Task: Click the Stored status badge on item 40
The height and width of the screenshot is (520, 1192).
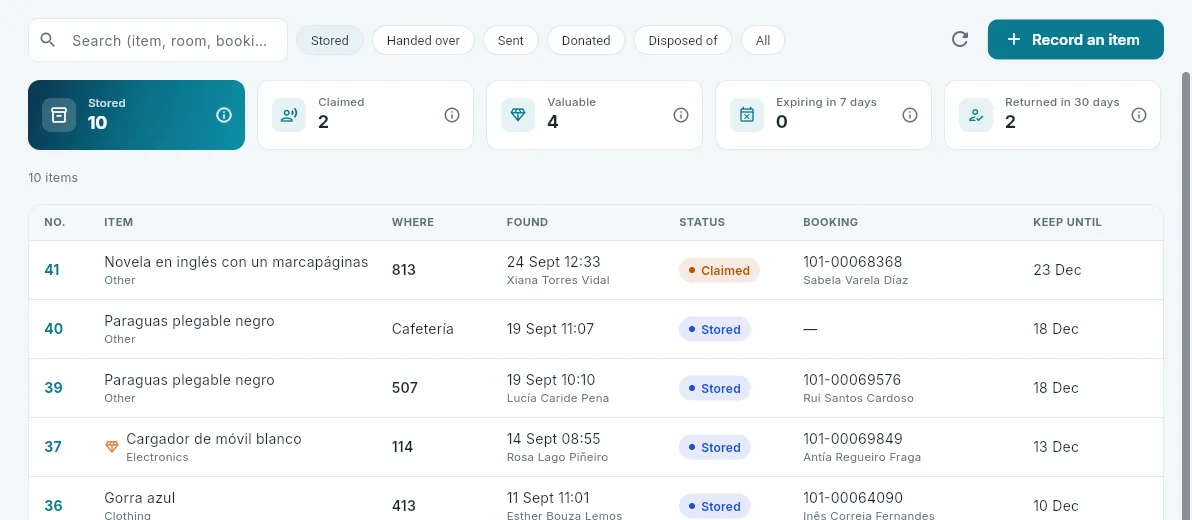Action: click(x=714, y=329)
